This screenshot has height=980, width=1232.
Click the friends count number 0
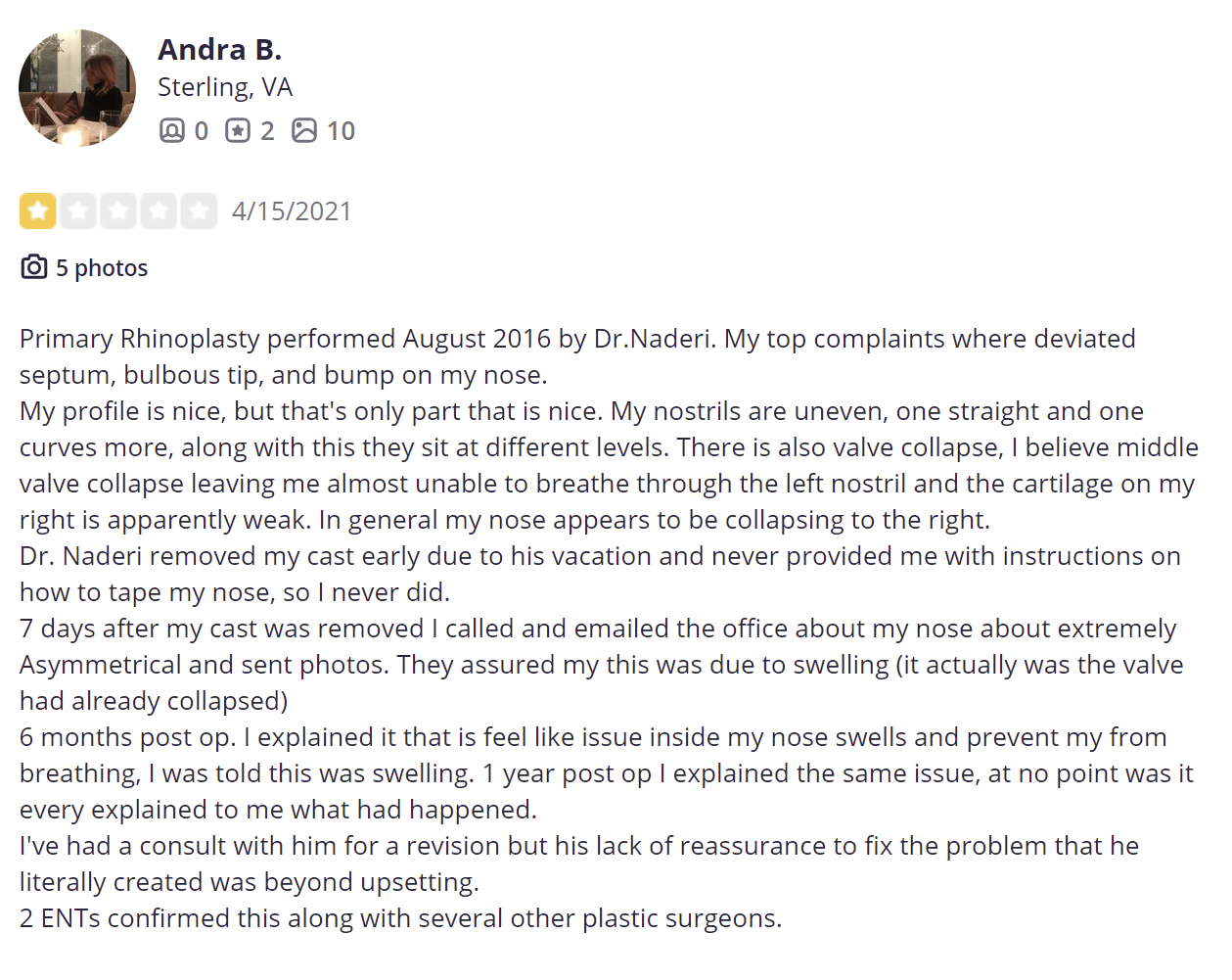pyautogui.click(x=201, y=131)
